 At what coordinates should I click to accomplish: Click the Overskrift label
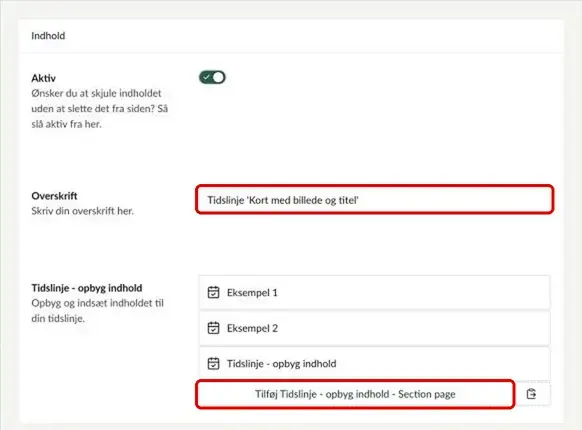coord(54,196)
